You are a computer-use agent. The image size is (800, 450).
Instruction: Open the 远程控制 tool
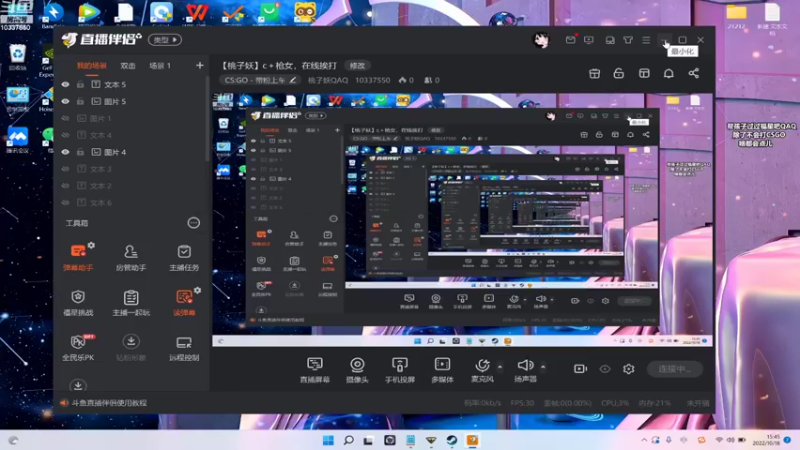tap(184, 347)
